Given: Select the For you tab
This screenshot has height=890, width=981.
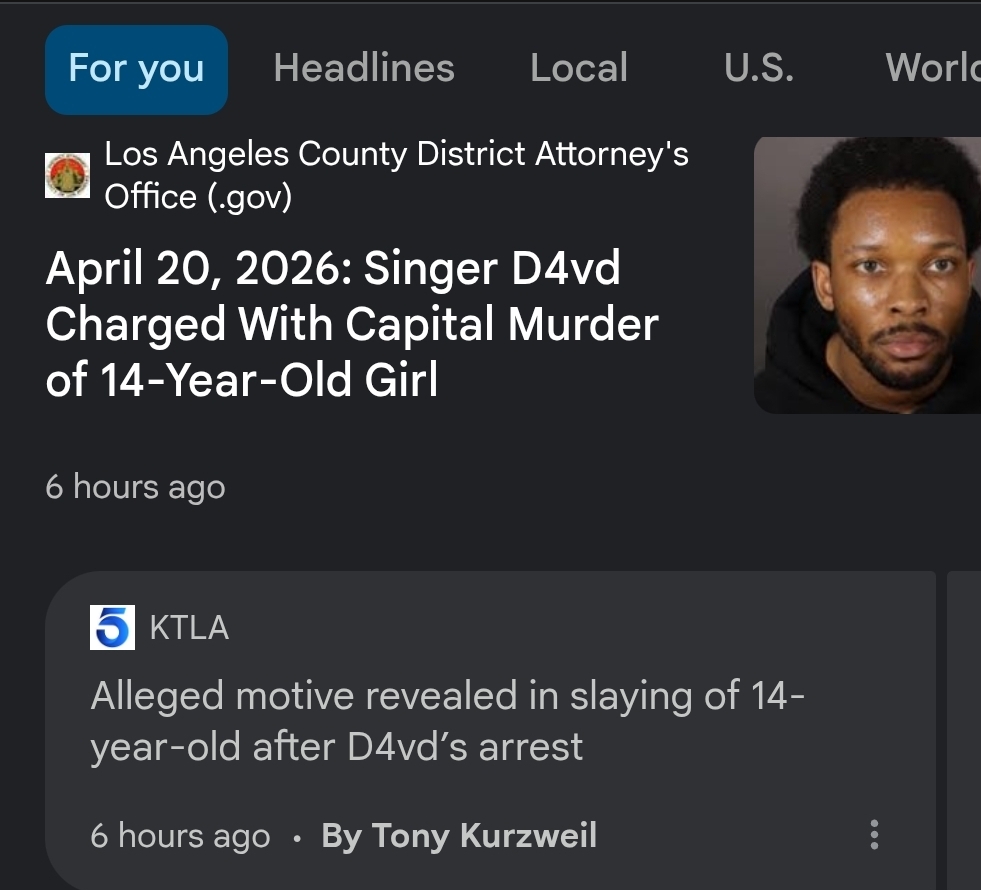Looking at the screenshot, I should coord(136,69).
